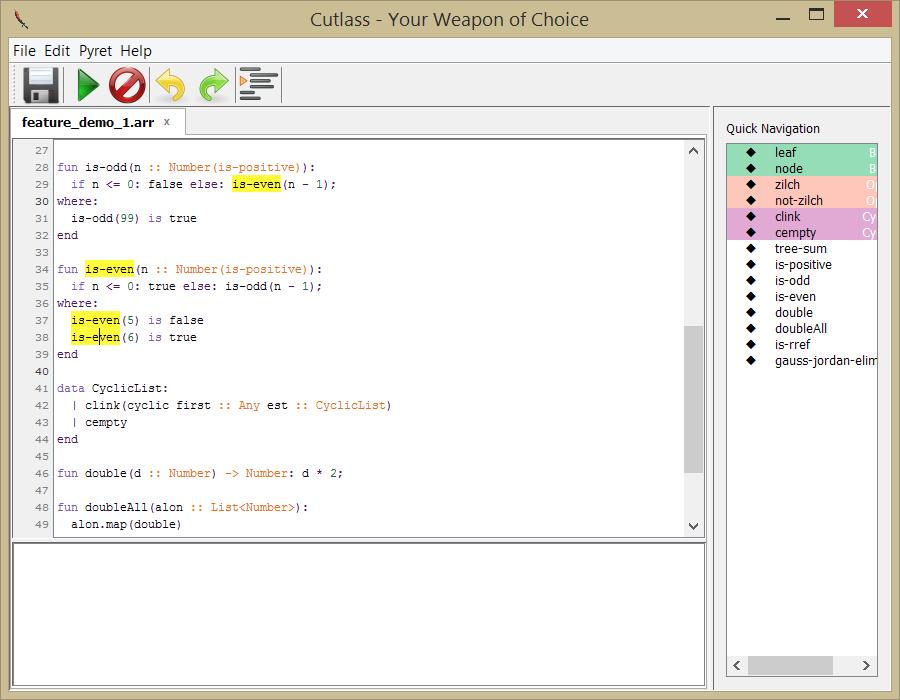Close the Cutlass window

pyautogui.click(x=862, y=14)
